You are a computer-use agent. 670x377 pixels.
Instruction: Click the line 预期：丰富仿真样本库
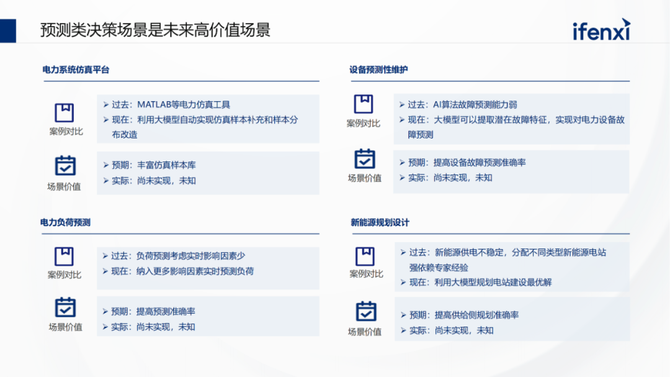pyautogui.click(x=154, y=165)
